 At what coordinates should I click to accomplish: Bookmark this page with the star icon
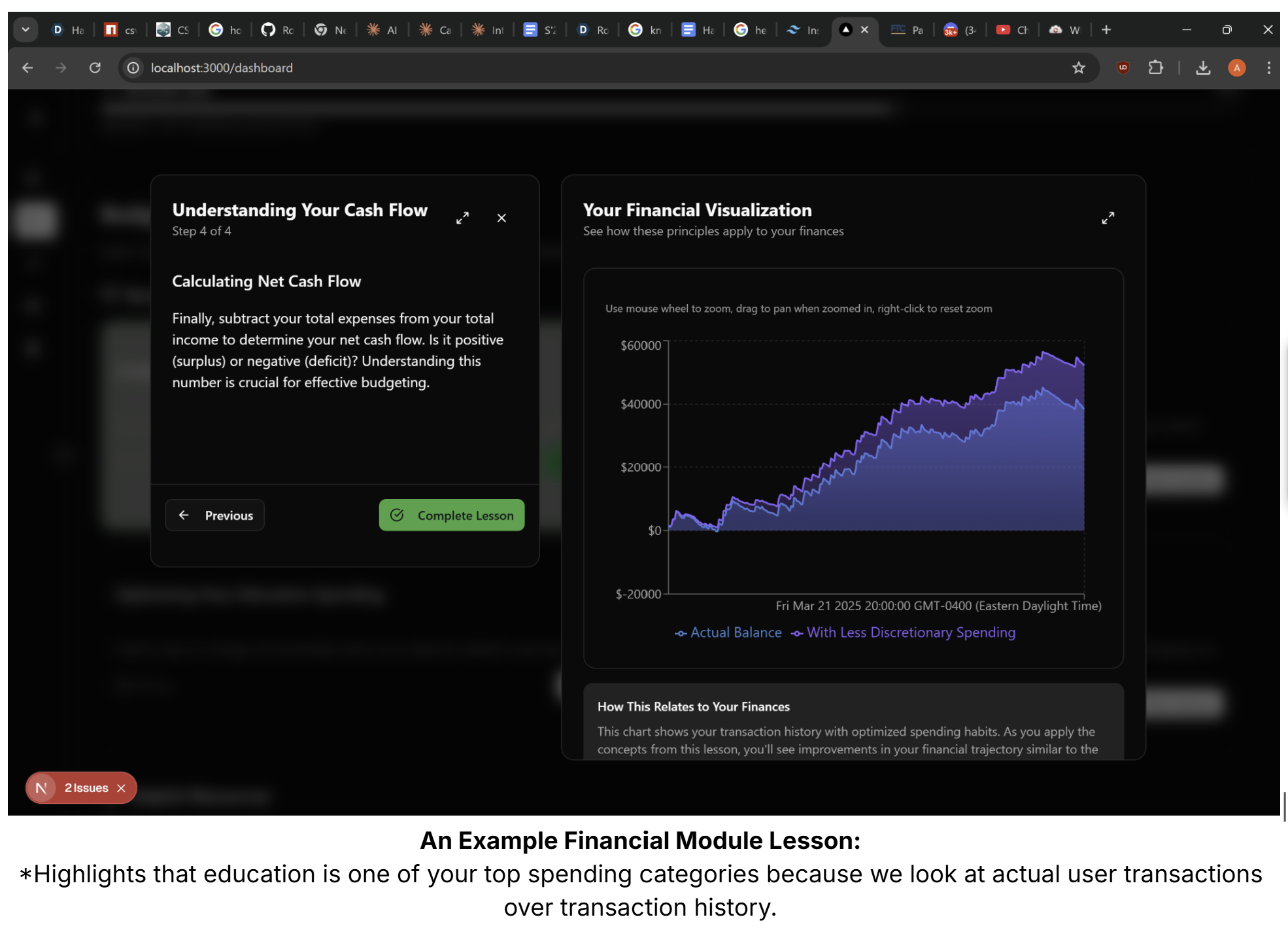tap(1078, 68)
